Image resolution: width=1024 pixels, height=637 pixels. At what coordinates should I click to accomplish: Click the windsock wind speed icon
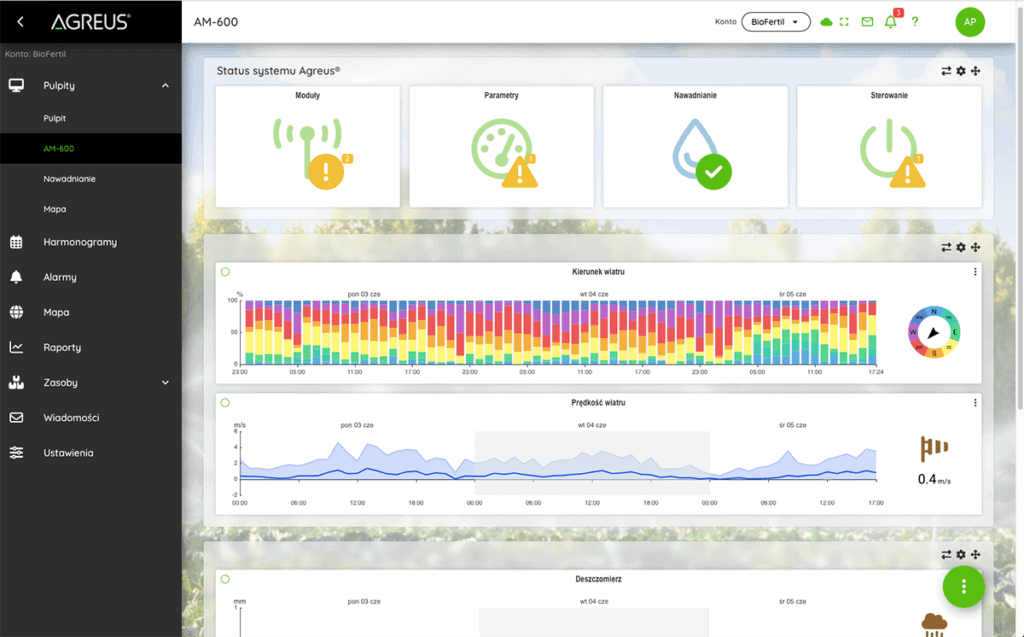[x=934, y=448]
